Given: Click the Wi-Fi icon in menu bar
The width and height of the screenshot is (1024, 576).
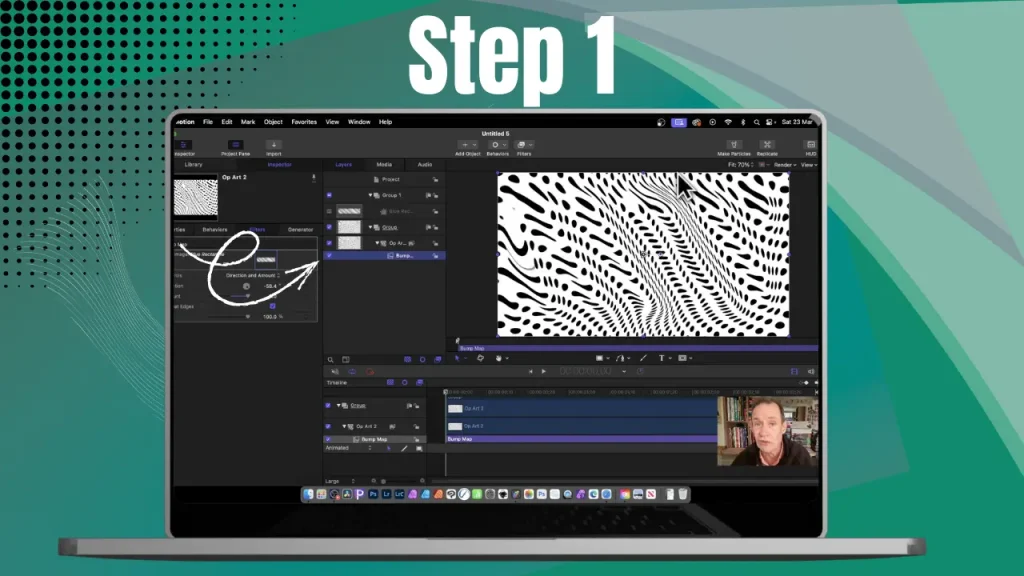Looking at the screenshot, I should 728,122.
